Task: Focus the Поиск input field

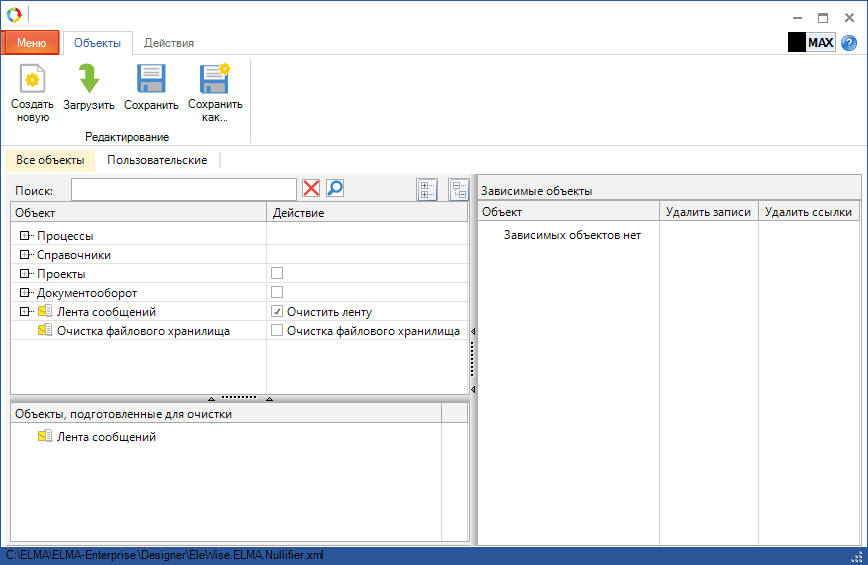Action: (183, 189)
